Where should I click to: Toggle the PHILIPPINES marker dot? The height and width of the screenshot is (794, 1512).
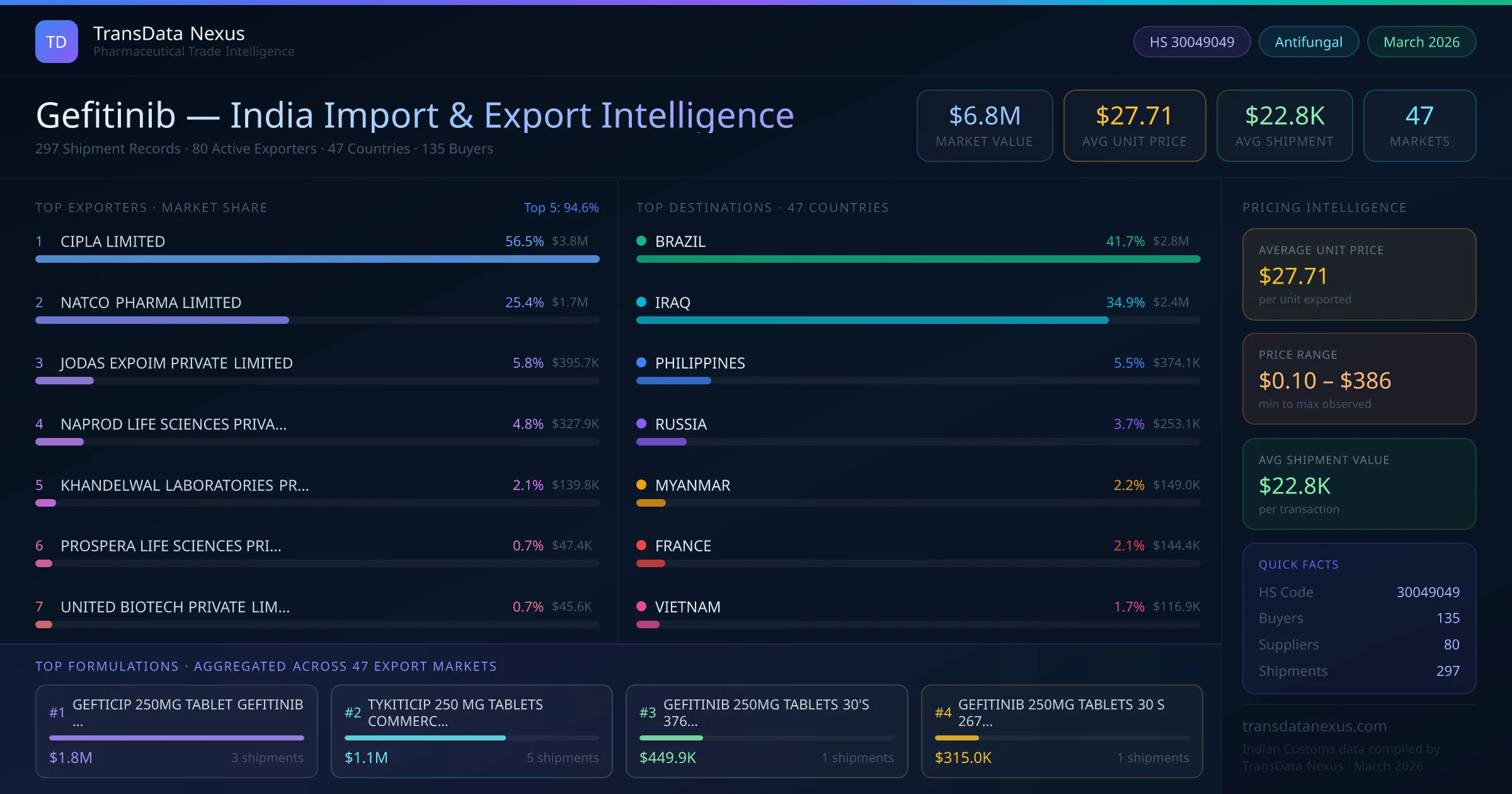[641, 363]
